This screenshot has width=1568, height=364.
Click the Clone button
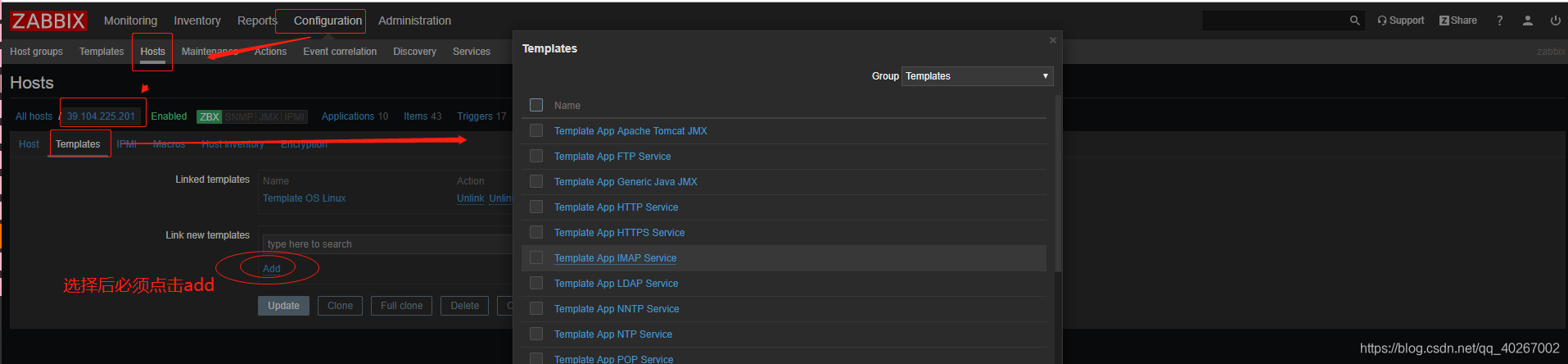pos(340,306)
